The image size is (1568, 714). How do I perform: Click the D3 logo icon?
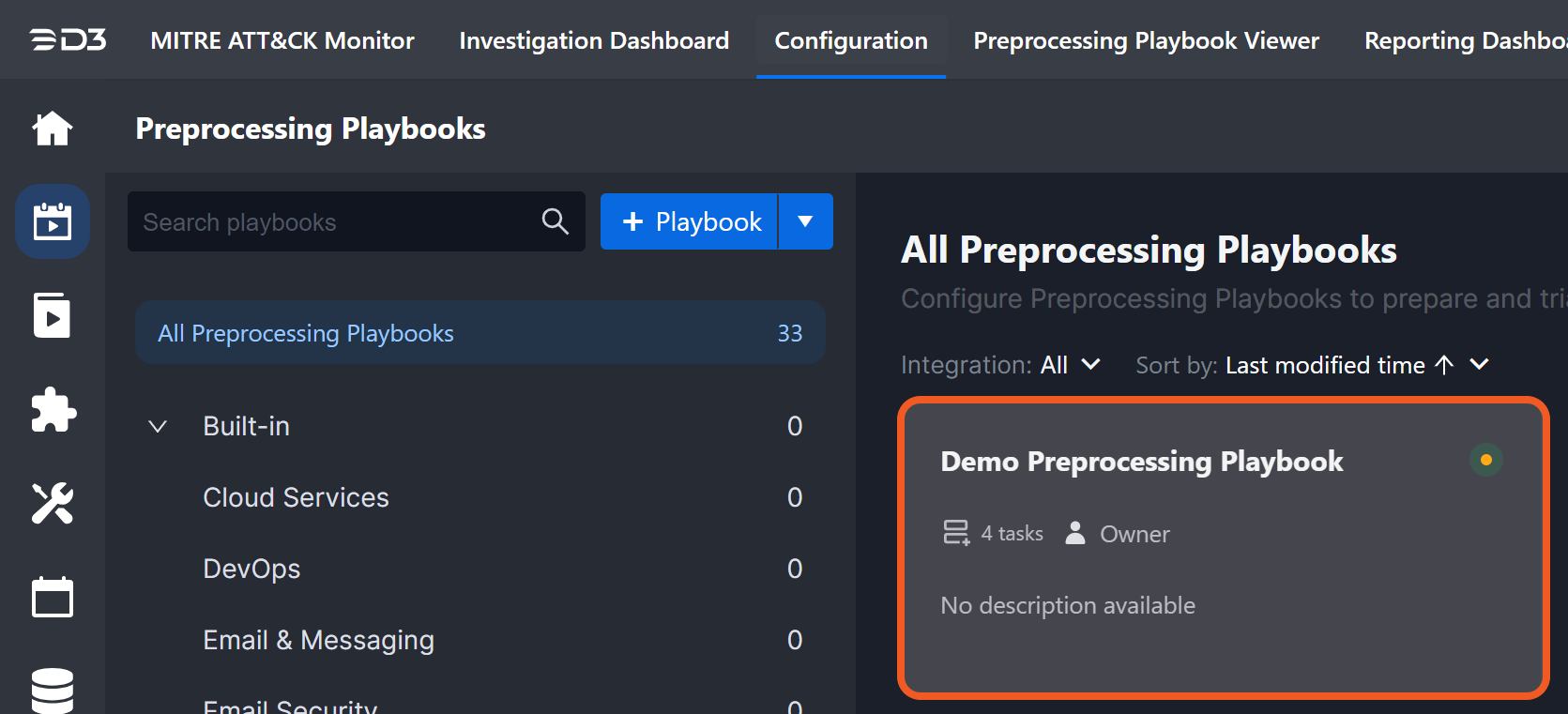pos(68,40)
